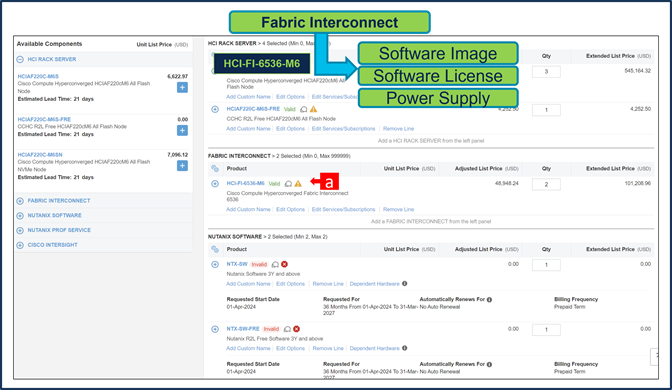The width and height of the screenshot is (672, 390).
Task: Click Add Custom Name for NTX-SW-FRE
Action: coord(248,348)
